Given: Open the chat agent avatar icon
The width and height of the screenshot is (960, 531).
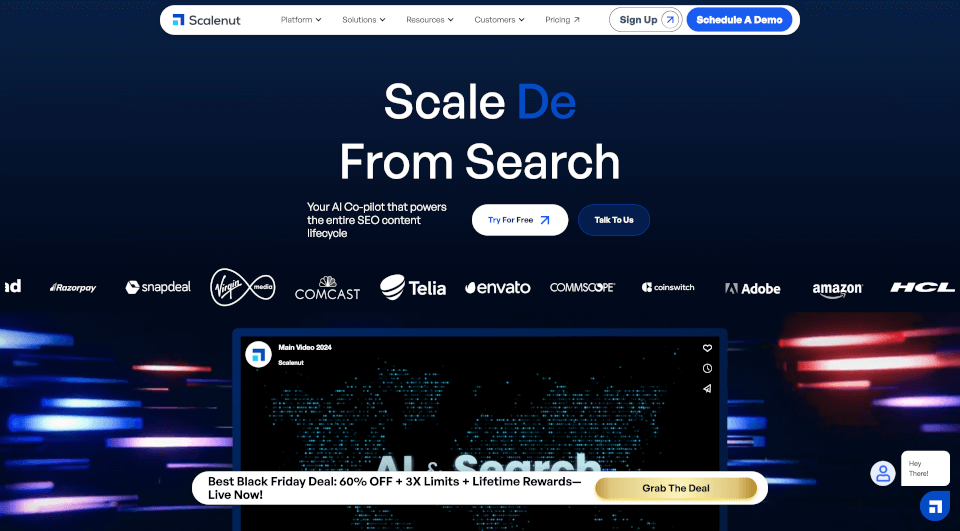Looking at the screenshot, I should pyautogui.click(x=883, y=473).
